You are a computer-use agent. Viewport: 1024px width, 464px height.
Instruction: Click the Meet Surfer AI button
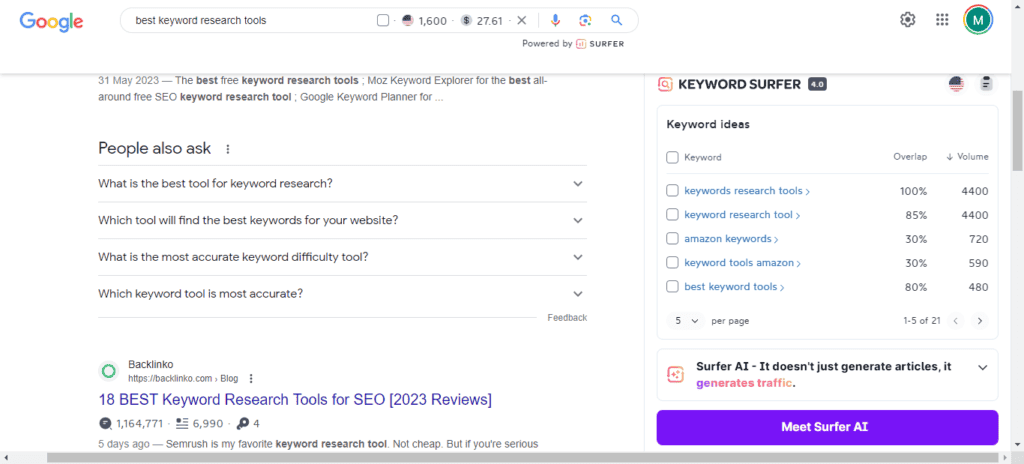tap(827, 427)
